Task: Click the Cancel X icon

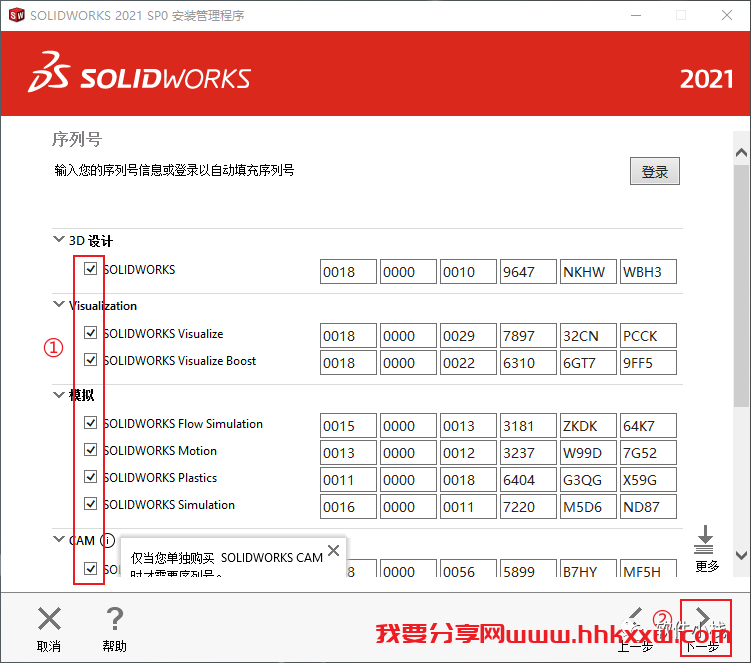Action: (49, 618)
